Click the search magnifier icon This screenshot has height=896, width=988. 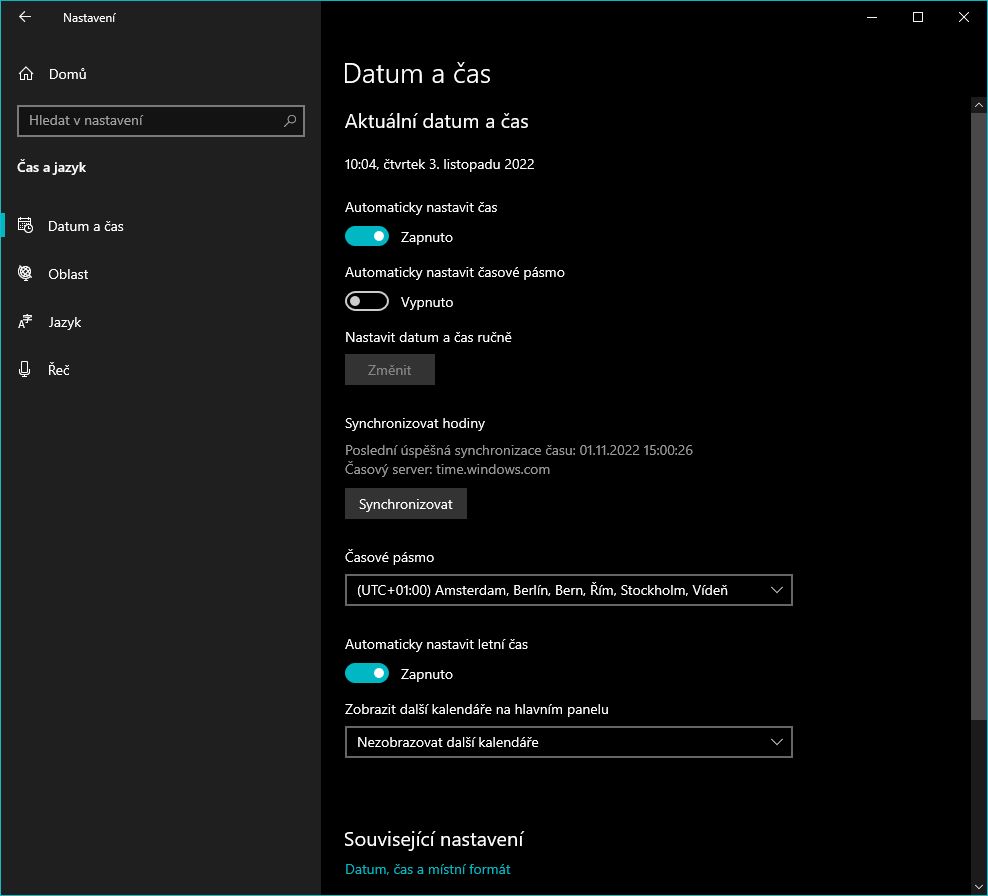click(290, 121)
